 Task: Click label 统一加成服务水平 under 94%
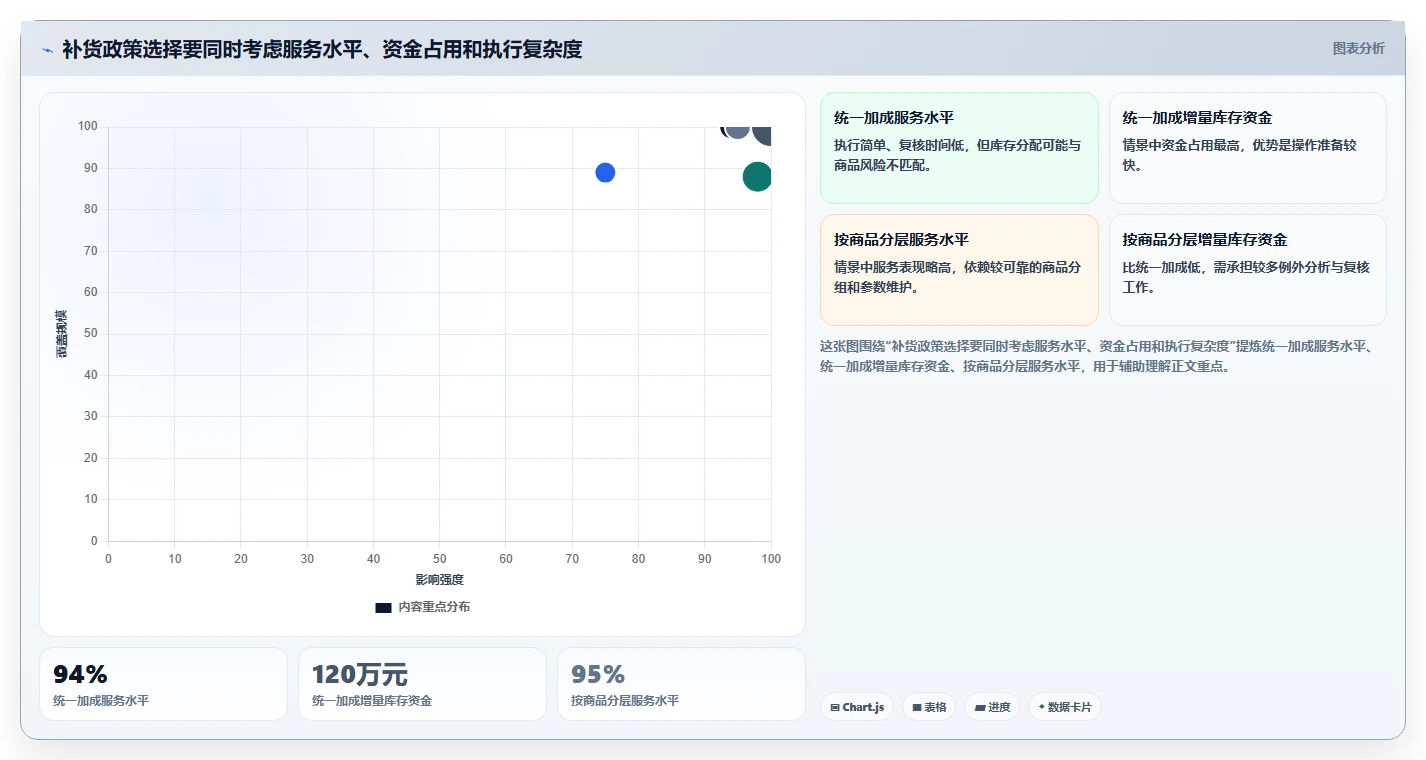pos(101,701)
